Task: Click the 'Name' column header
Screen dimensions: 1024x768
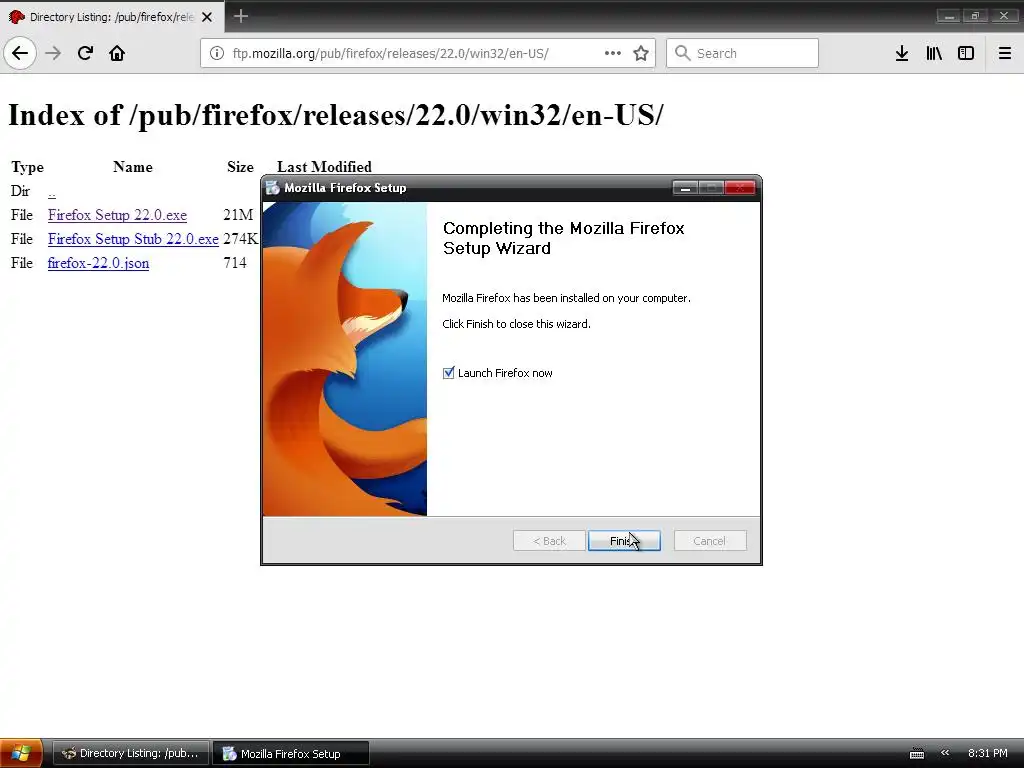Action: pyautogui.click(x=133, y=167)
